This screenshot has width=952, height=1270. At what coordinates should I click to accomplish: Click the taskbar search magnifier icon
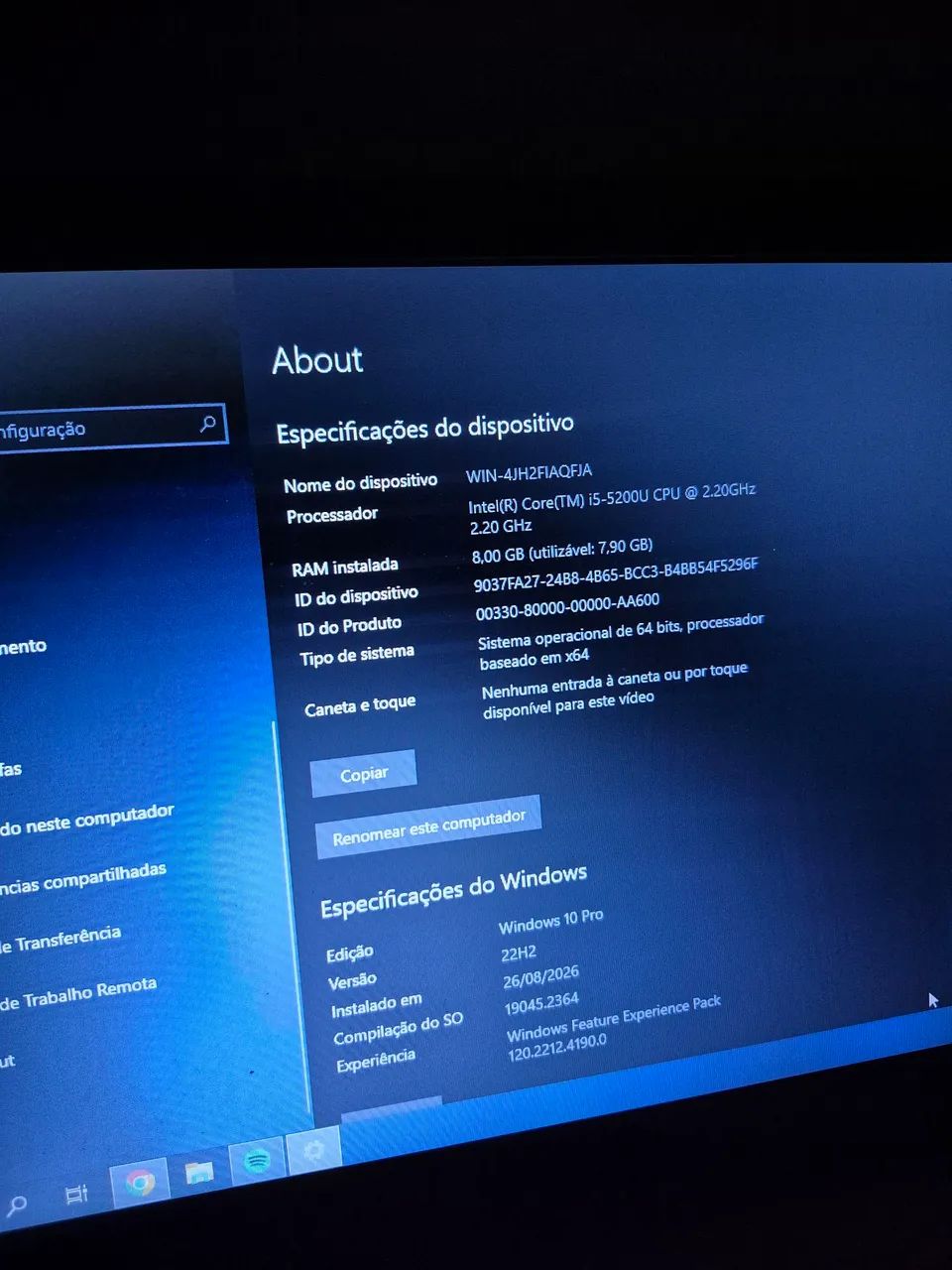tap(16, 1206)
